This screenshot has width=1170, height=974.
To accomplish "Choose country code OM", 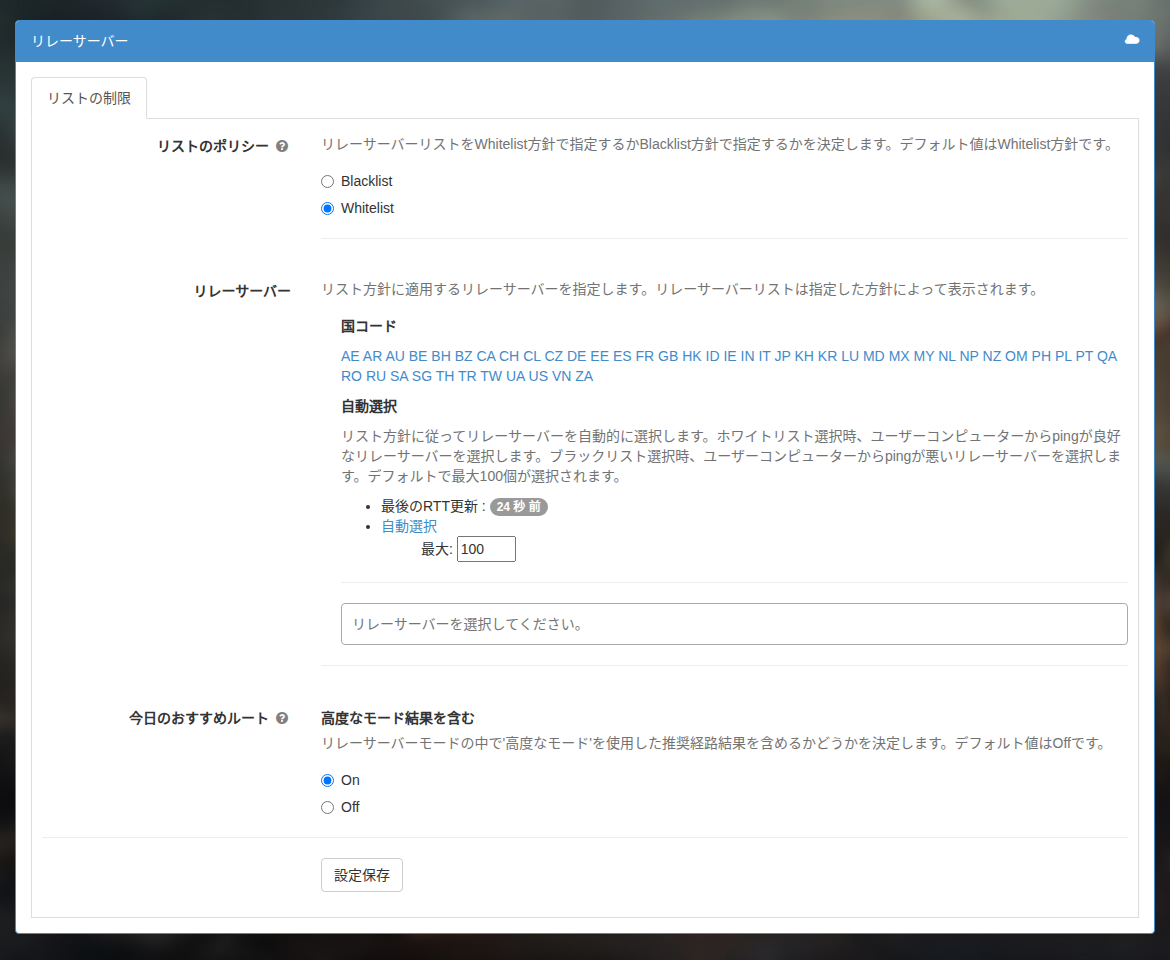I will 1016,356.
